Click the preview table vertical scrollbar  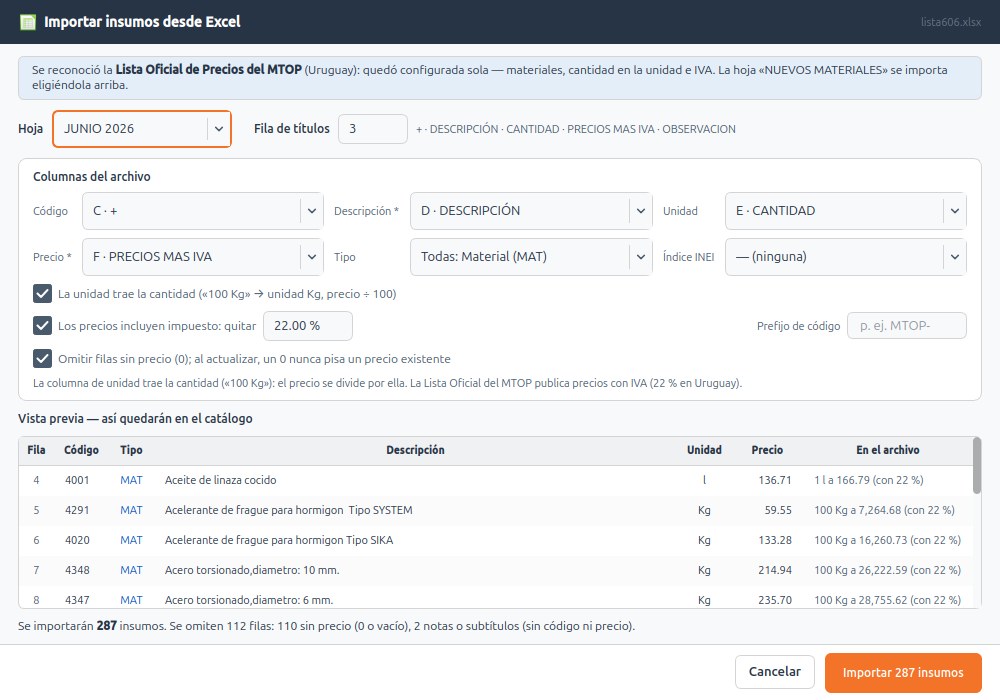976,465
